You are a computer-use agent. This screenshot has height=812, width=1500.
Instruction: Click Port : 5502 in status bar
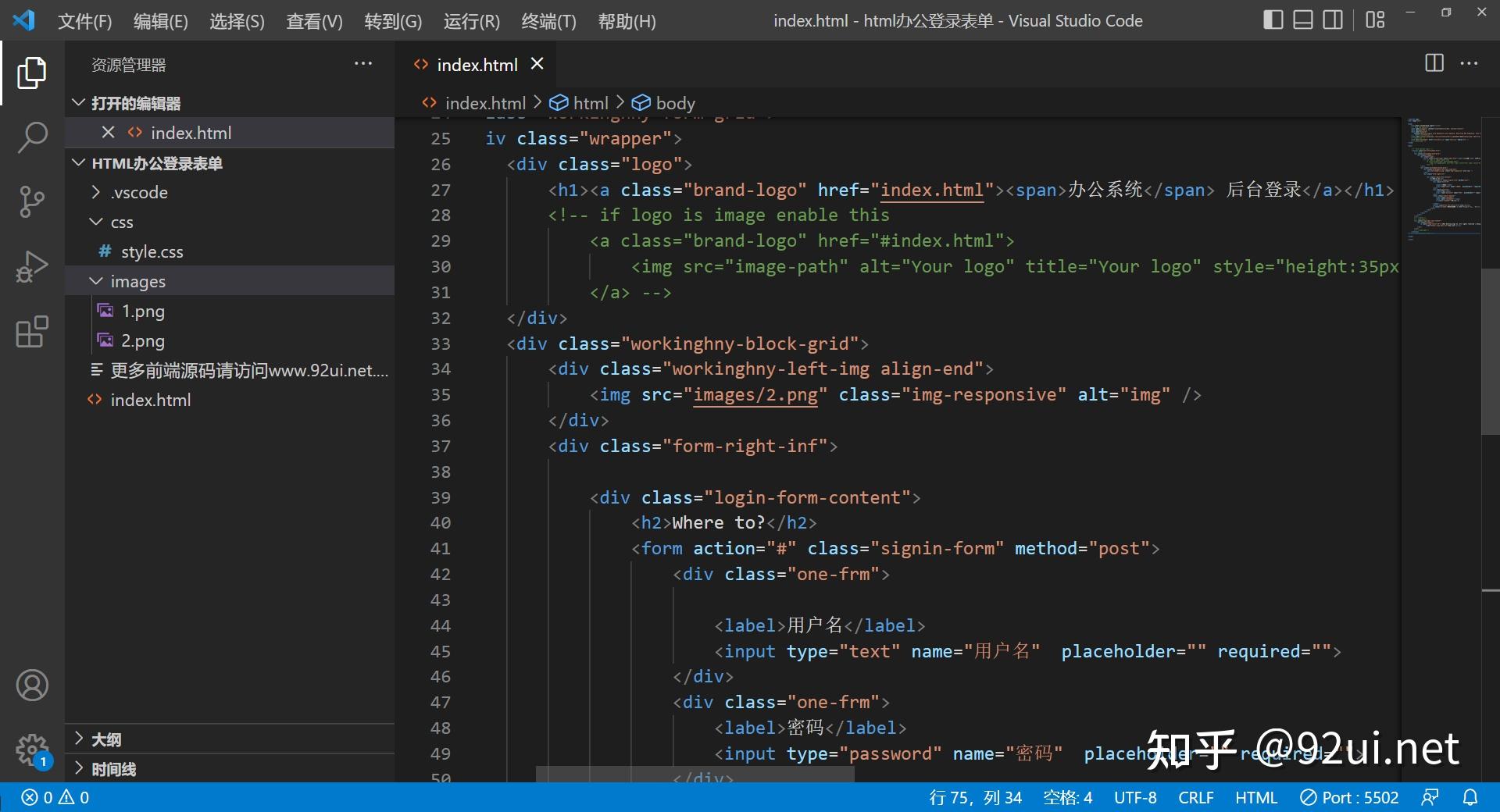point(1349,797)
